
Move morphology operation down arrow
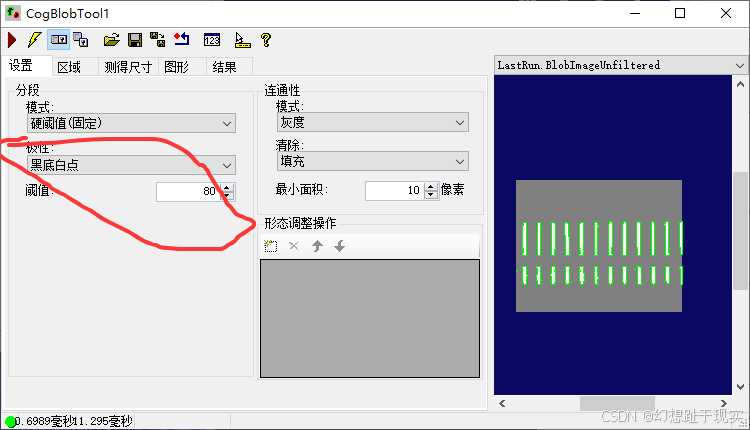(x=340, y=246)
